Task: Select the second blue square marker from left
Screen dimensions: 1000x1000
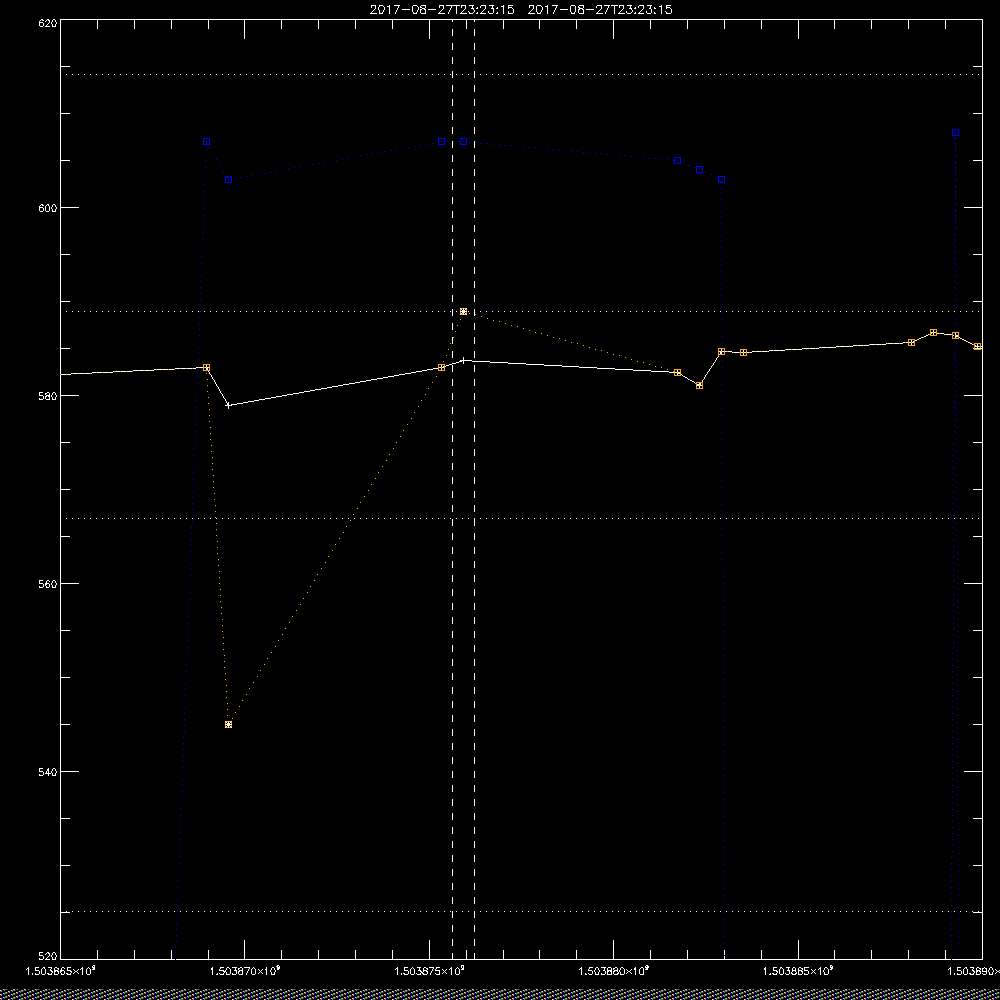Action: pyautogui.click(x=228, y=180)
